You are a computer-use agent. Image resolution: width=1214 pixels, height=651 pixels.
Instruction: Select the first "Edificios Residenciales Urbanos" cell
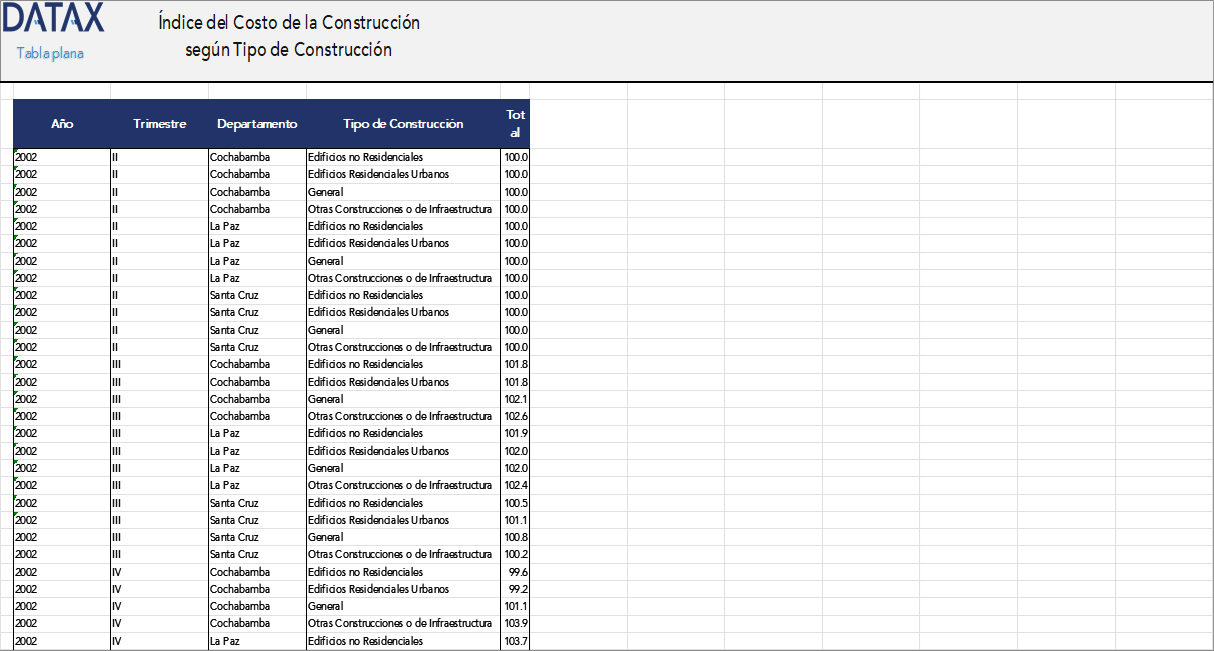pyautogui.click(x=378, y=174)
